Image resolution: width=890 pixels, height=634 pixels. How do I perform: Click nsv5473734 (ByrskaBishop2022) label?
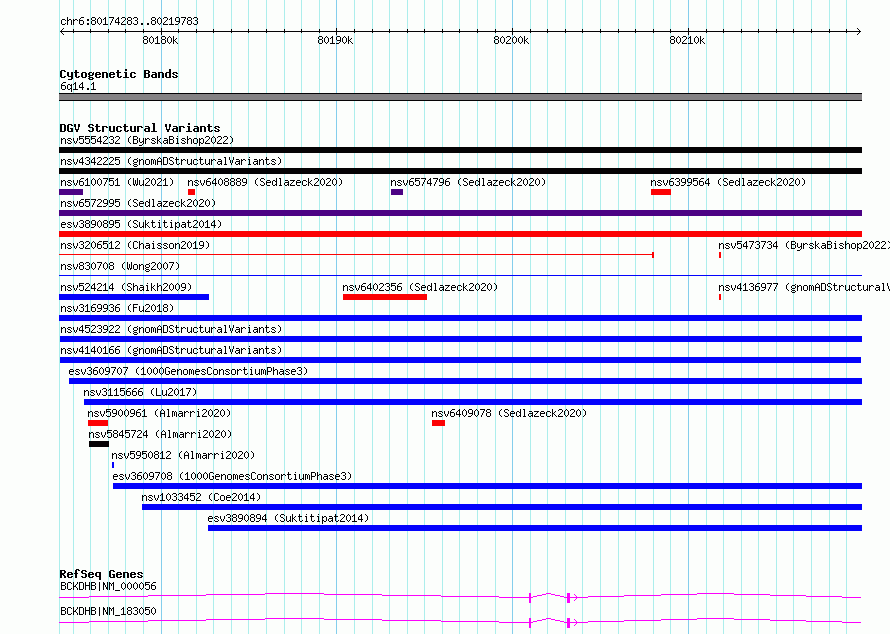click(x=804, y=245)
